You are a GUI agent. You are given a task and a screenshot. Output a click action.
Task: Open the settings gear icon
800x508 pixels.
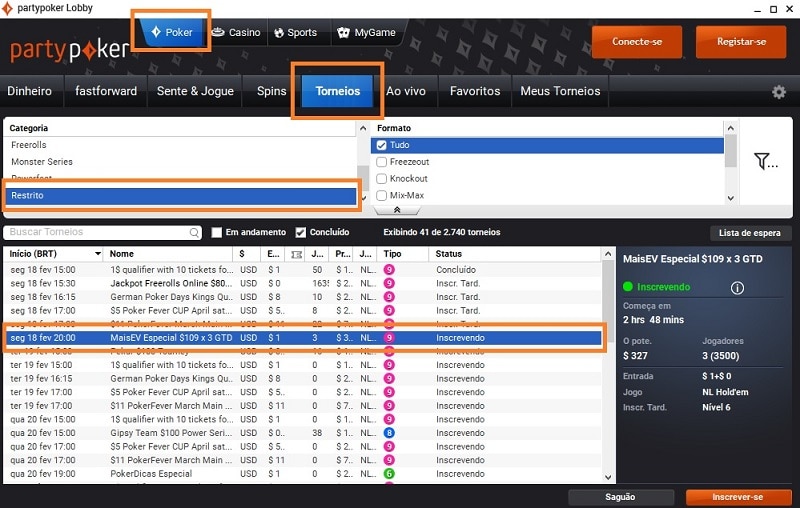tap(779, 92)
